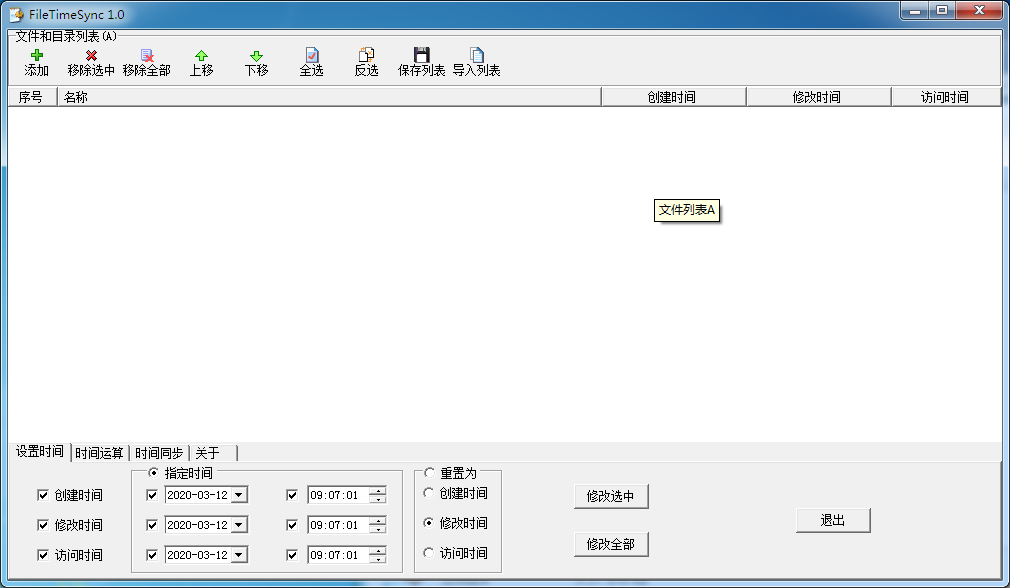Click the 修改选中 button
Image resolution: width=1010 pixels, height=588 pixels.
pyautogui.click(x=611, y=496)
